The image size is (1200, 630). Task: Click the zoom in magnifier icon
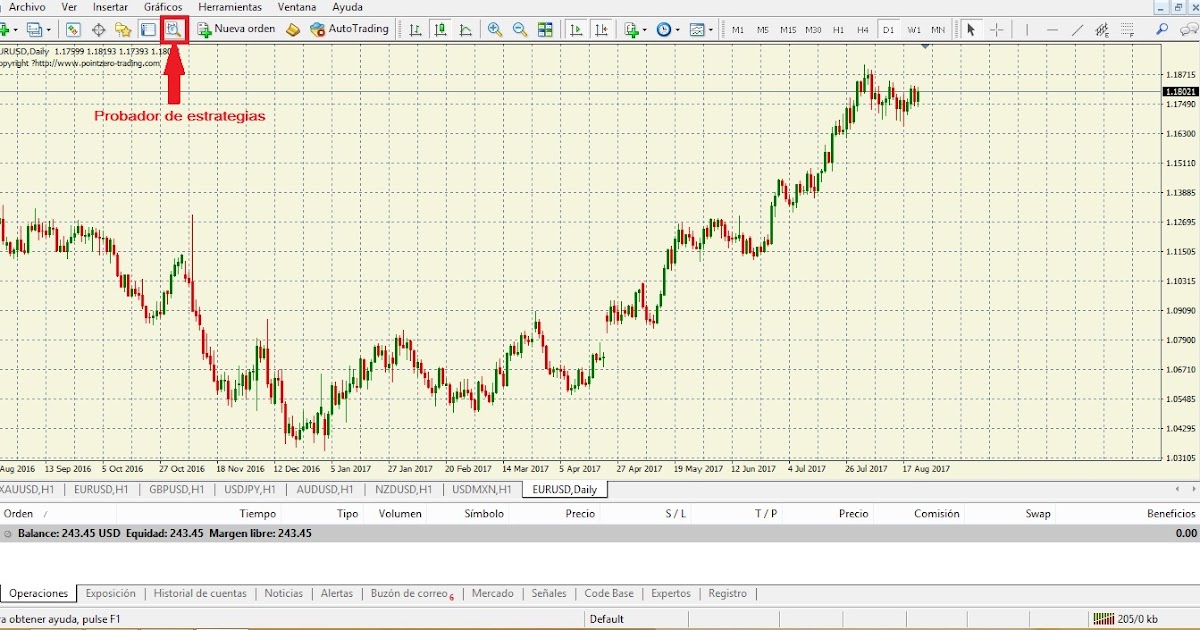[494, 29]
